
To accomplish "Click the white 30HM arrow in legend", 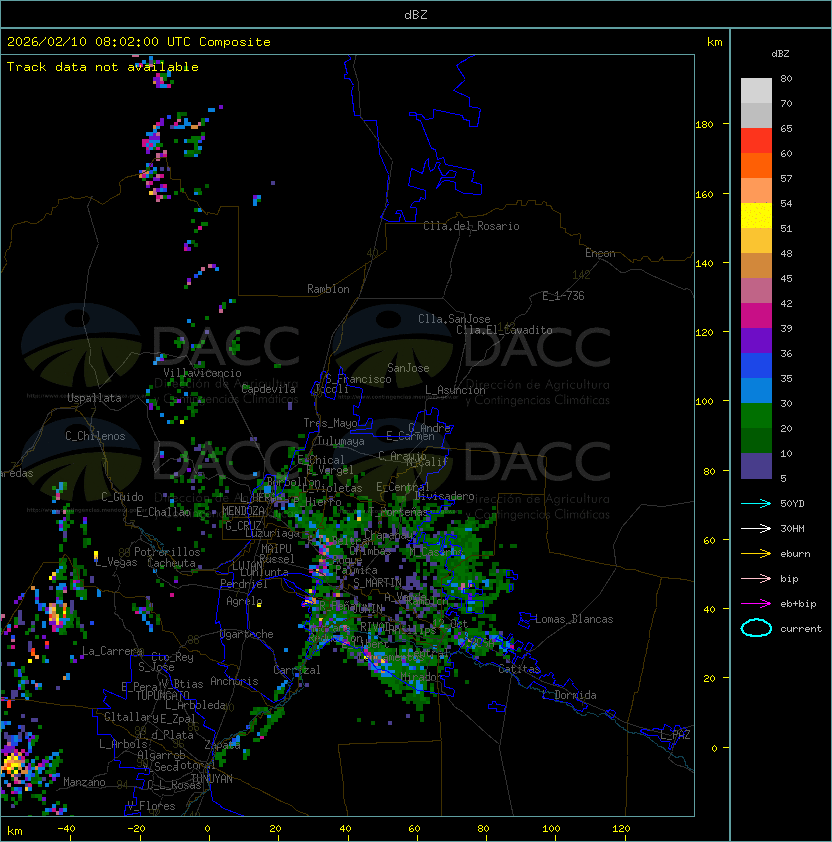I will tap(756, 528).
